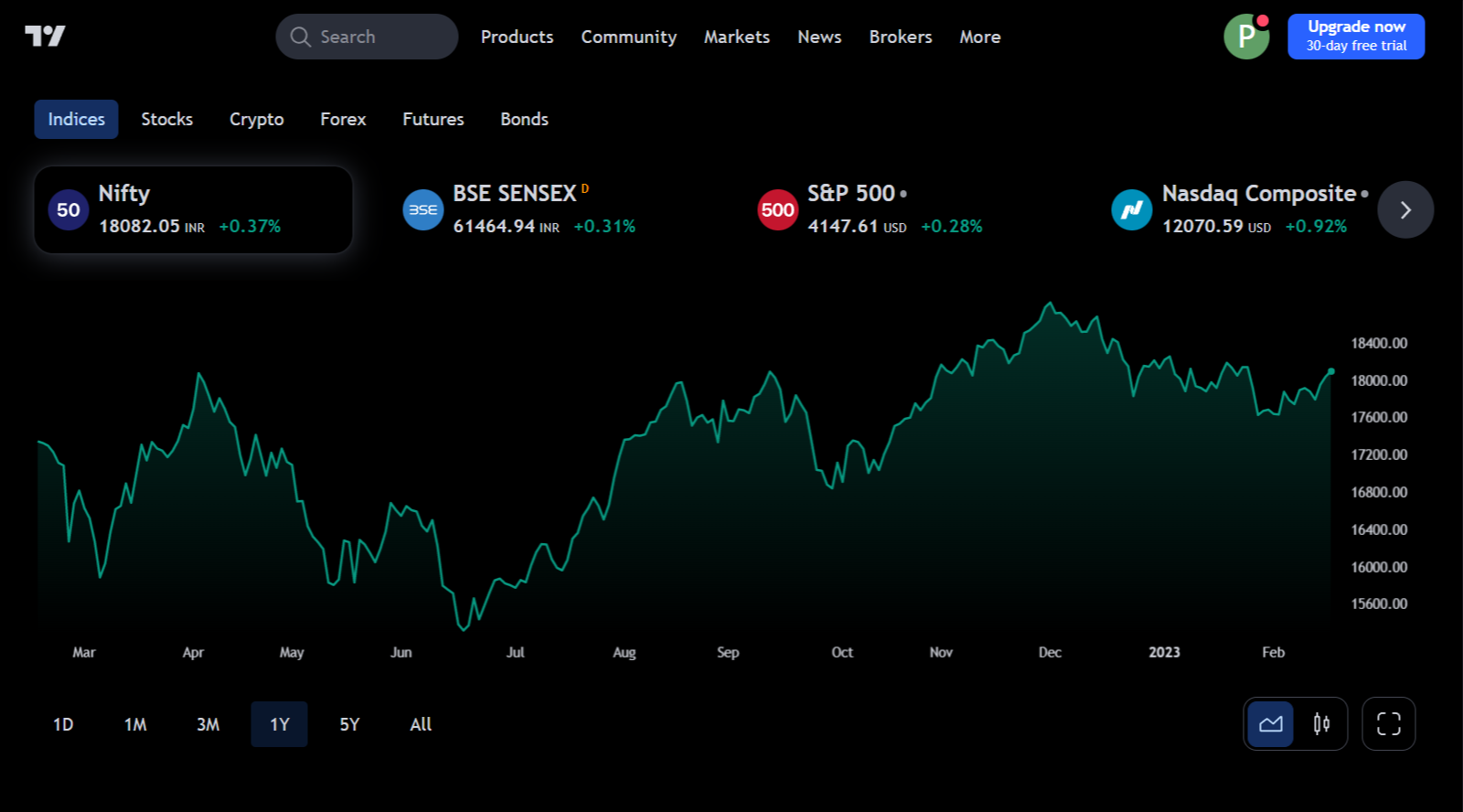The image size is (1463, 812).
Task: Open the News menu
Action: click(x=819, y=37)
